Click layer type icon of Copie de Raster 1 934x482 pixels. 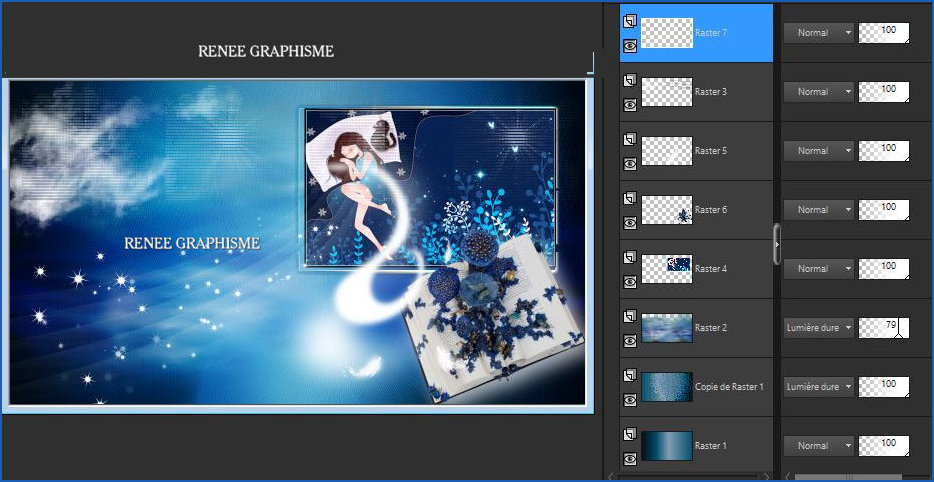point(630,375)
